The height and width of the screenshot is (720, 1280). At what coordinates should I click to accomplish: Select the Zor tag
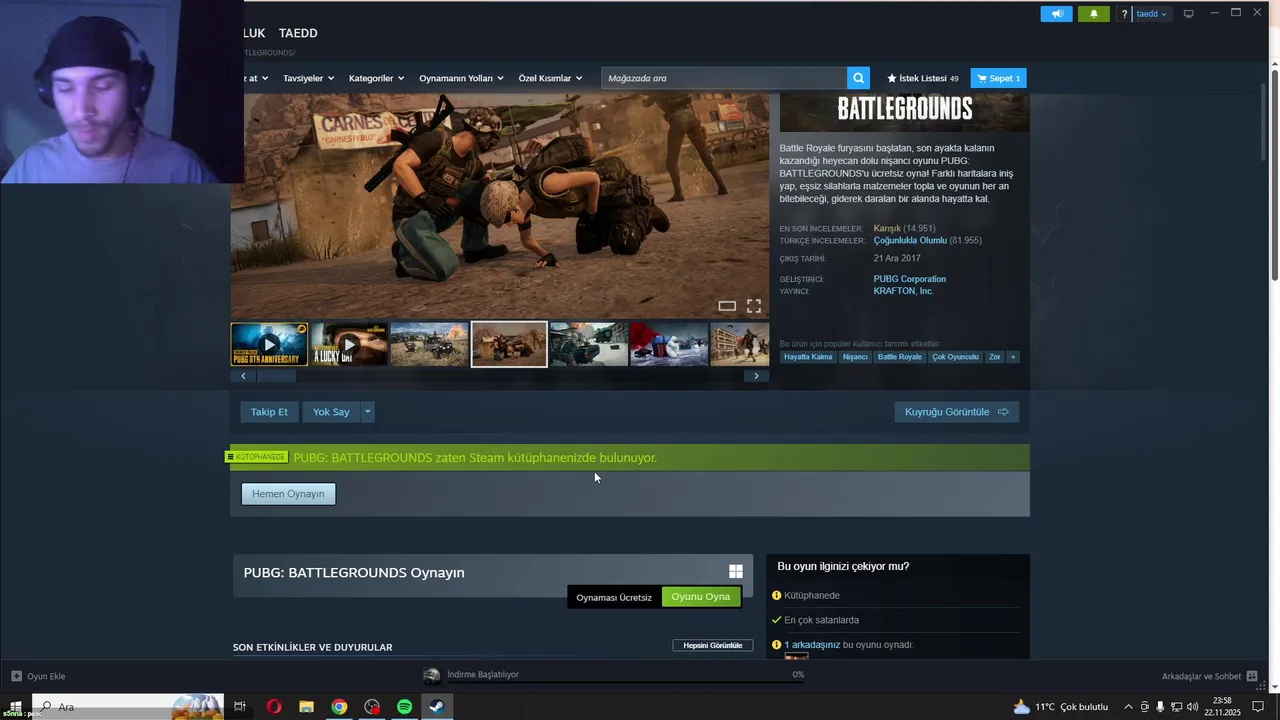(994, 357)
